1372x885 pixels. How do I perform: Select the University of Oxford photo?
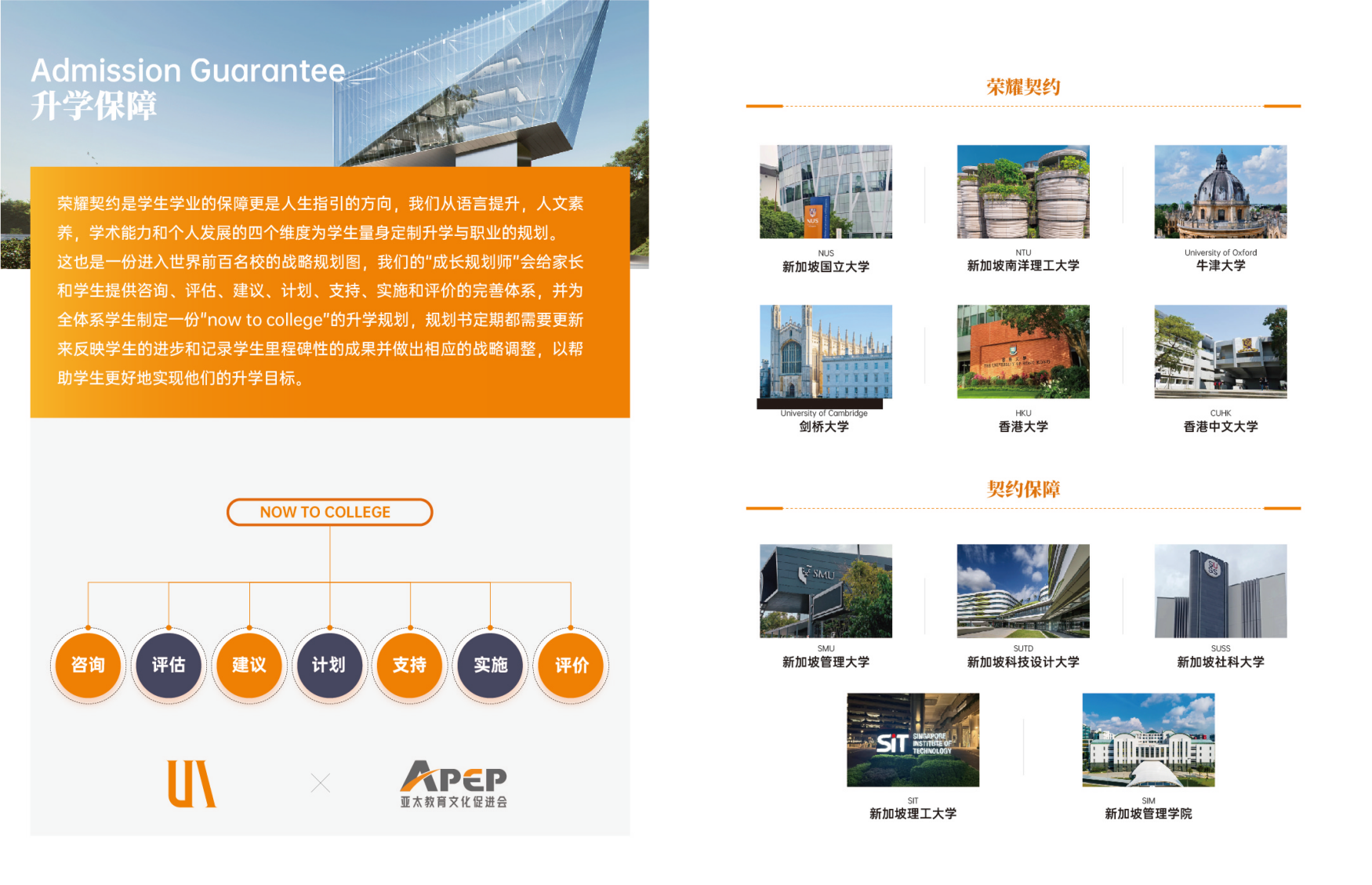[x=1220, y=191]
